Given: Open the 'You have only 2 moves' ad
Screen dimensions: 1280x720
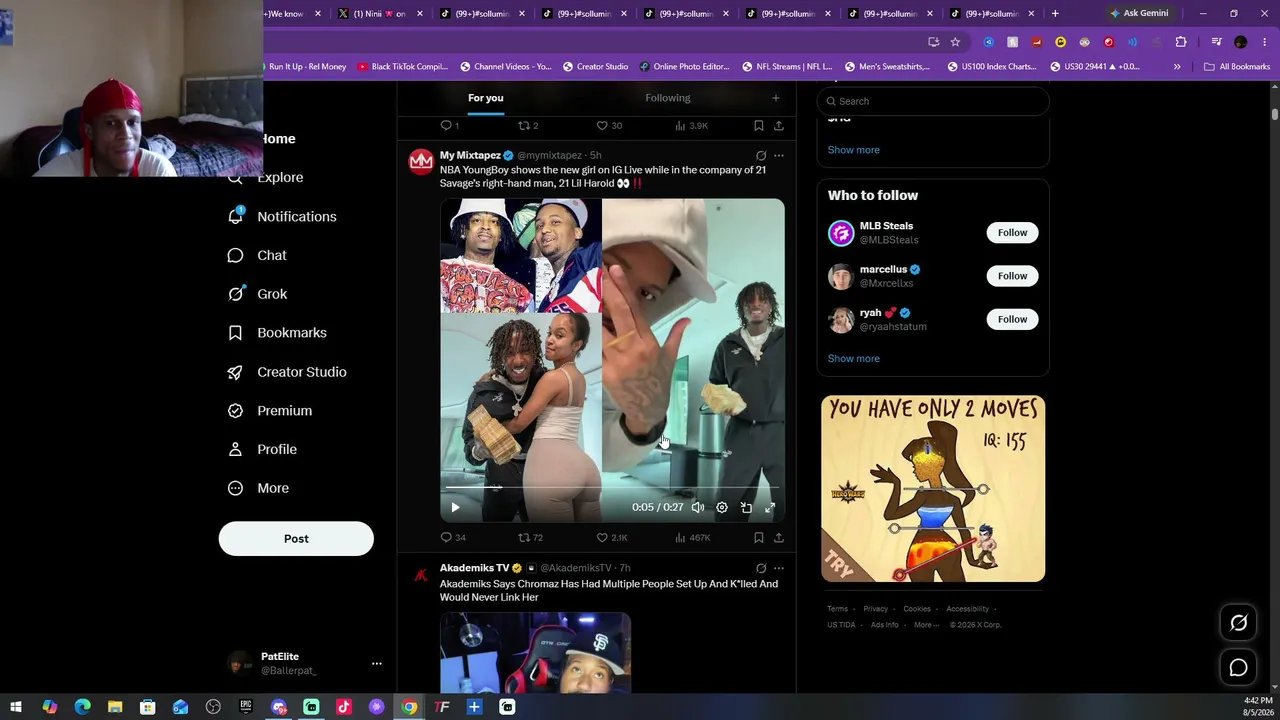Looking at the screenshot, I should pyautogui.click(x=933, y=488).
